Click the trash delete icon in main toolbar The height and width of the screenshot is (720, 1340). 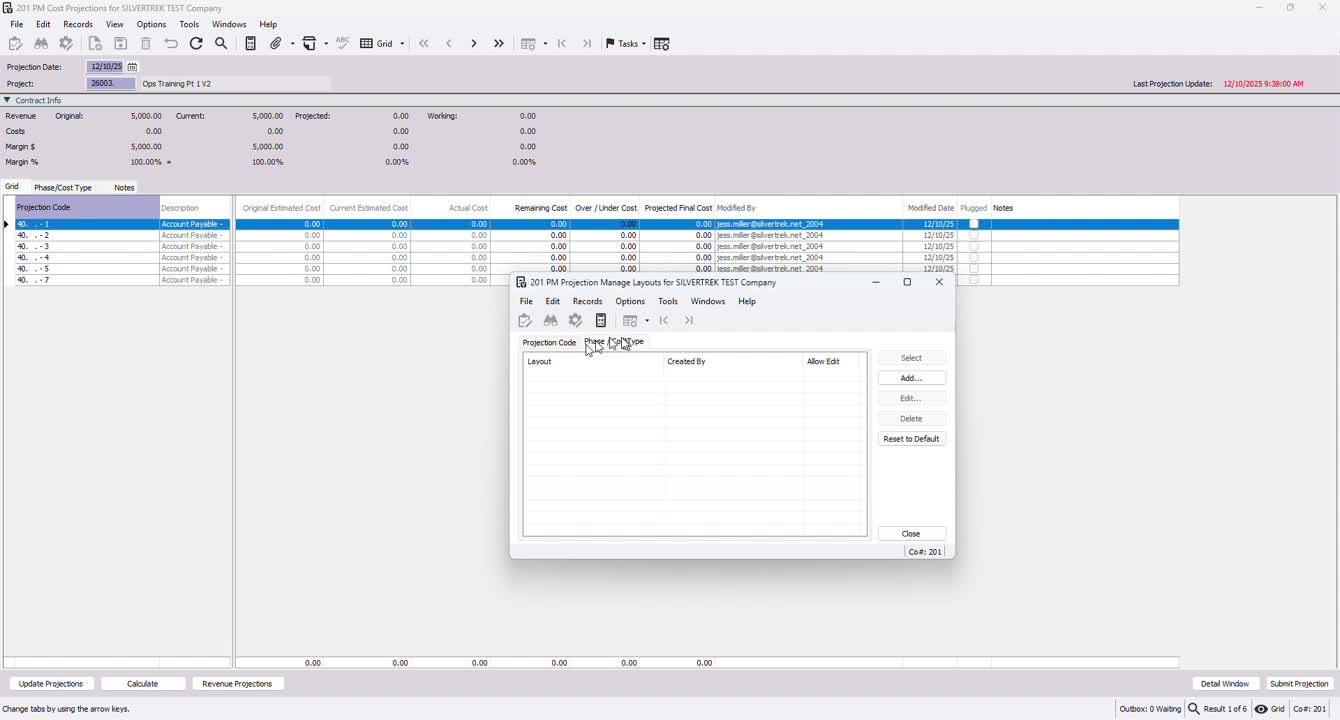146,44
